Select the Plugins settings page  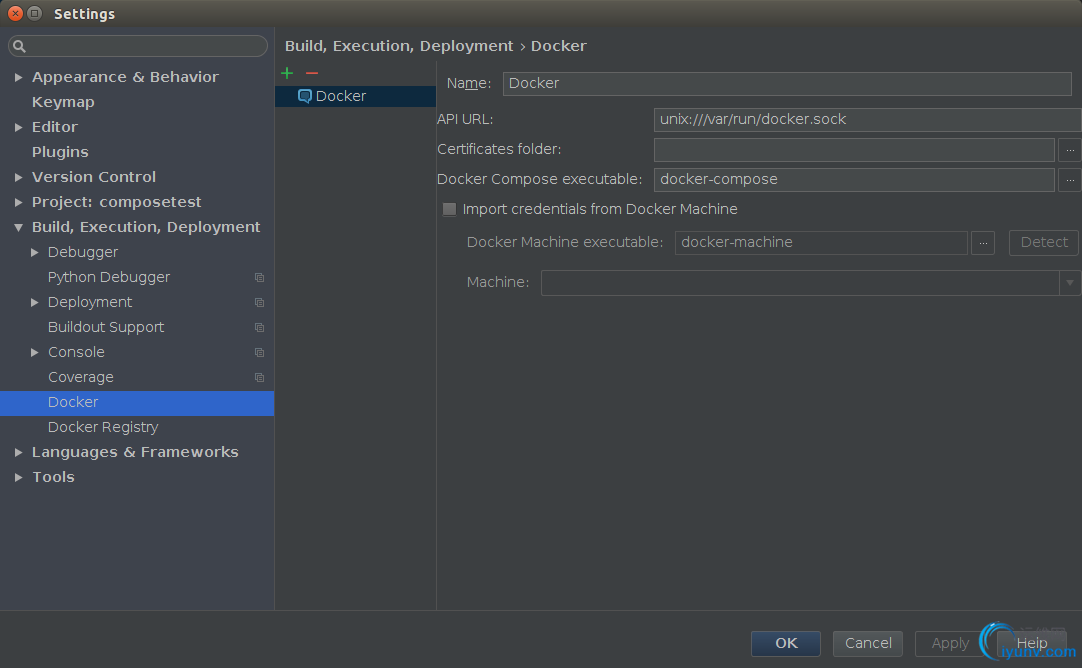click(60, 152)
